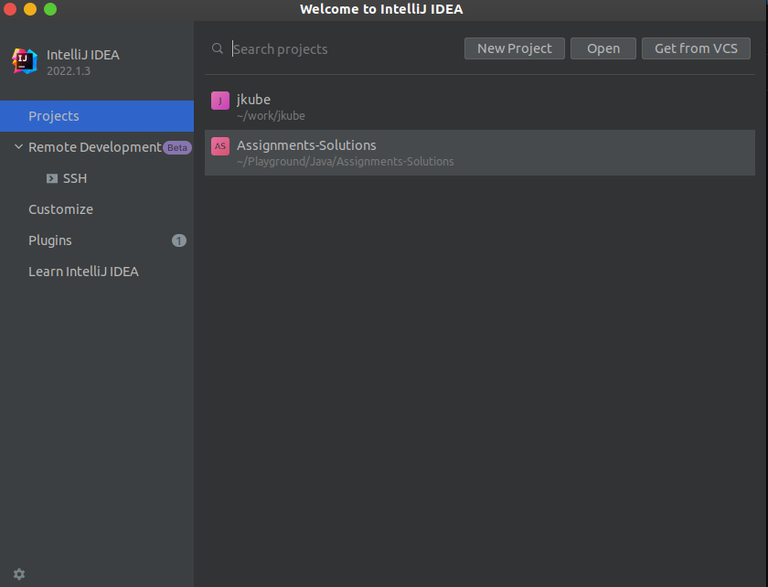768x587 pixels.
Task: Collapse the Remote Development chevron
Action: point(19,147)
